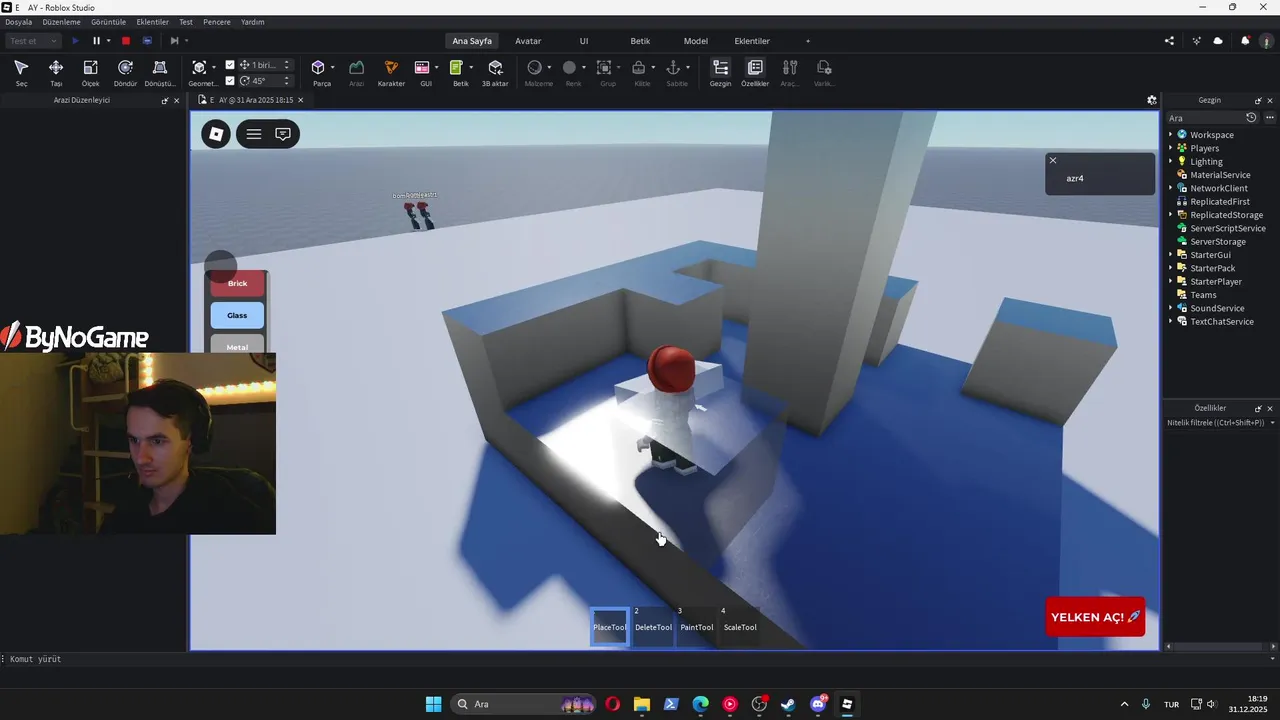Expand the Workspace tree node
1280x720 pixels.
point(1171,135)
